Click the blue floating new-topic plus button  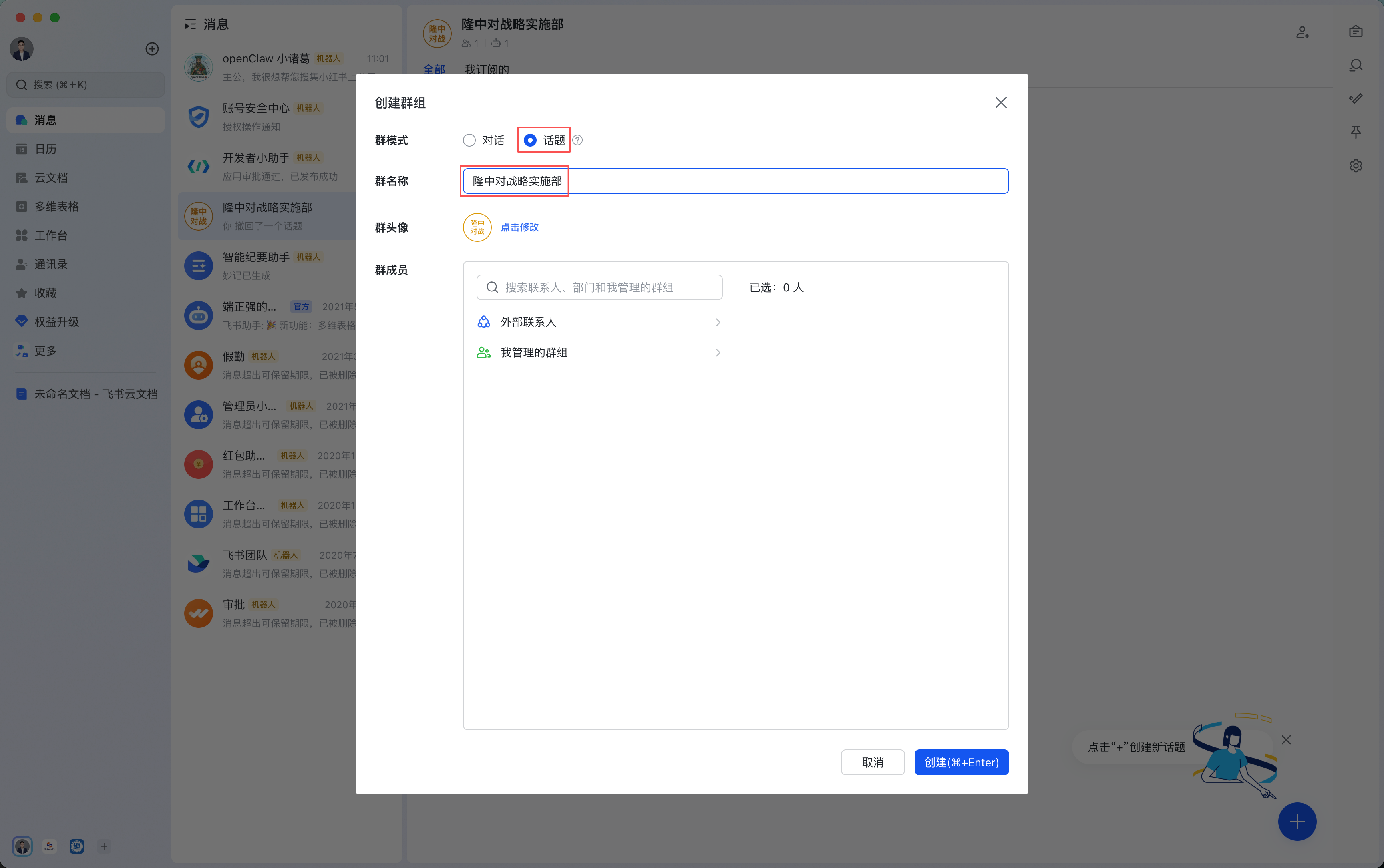[1297, 822]
